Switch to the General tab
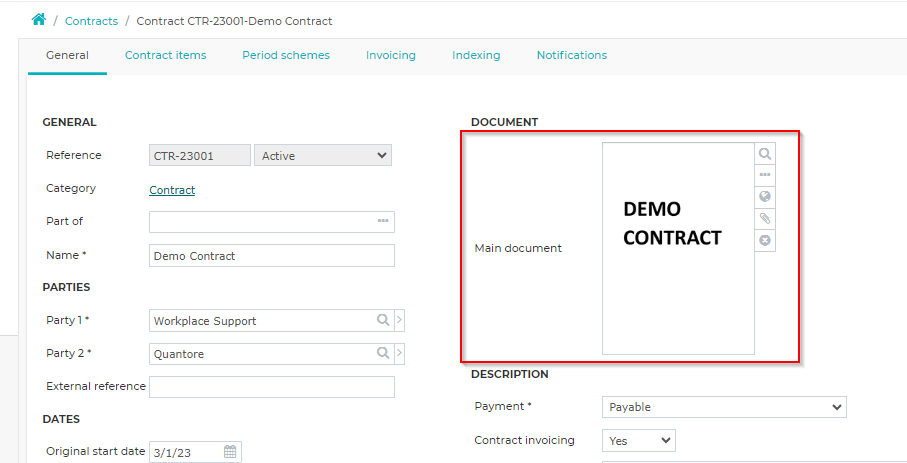 click(x=67, y=56)
